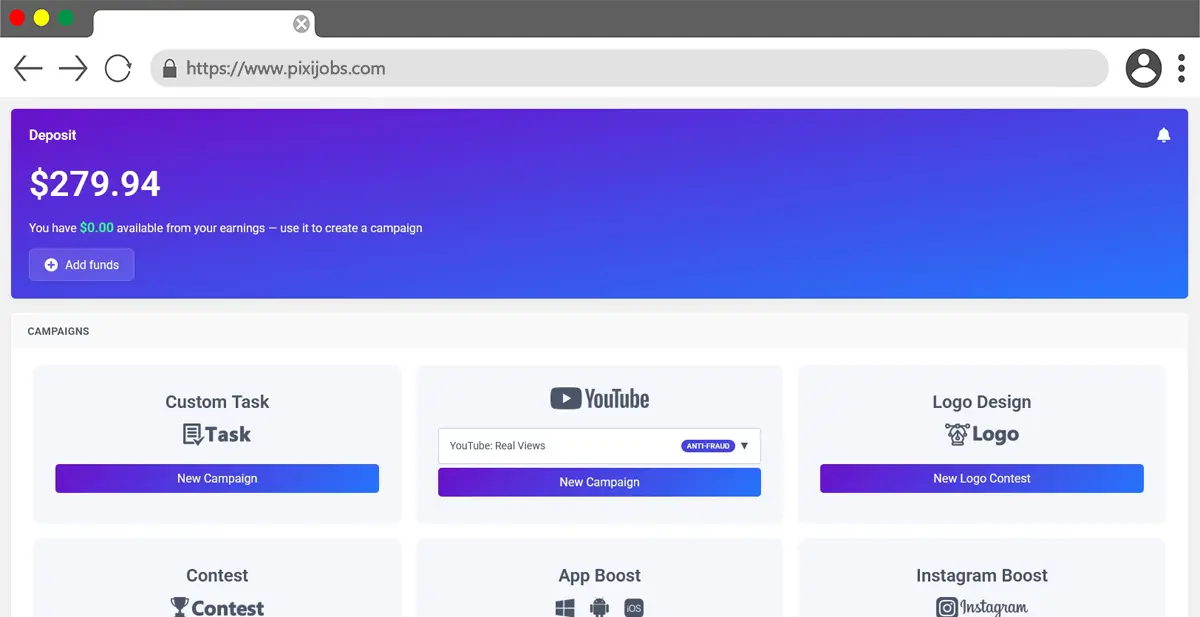
Task: Click the Task logo under Custom Task
Action: 217,434
